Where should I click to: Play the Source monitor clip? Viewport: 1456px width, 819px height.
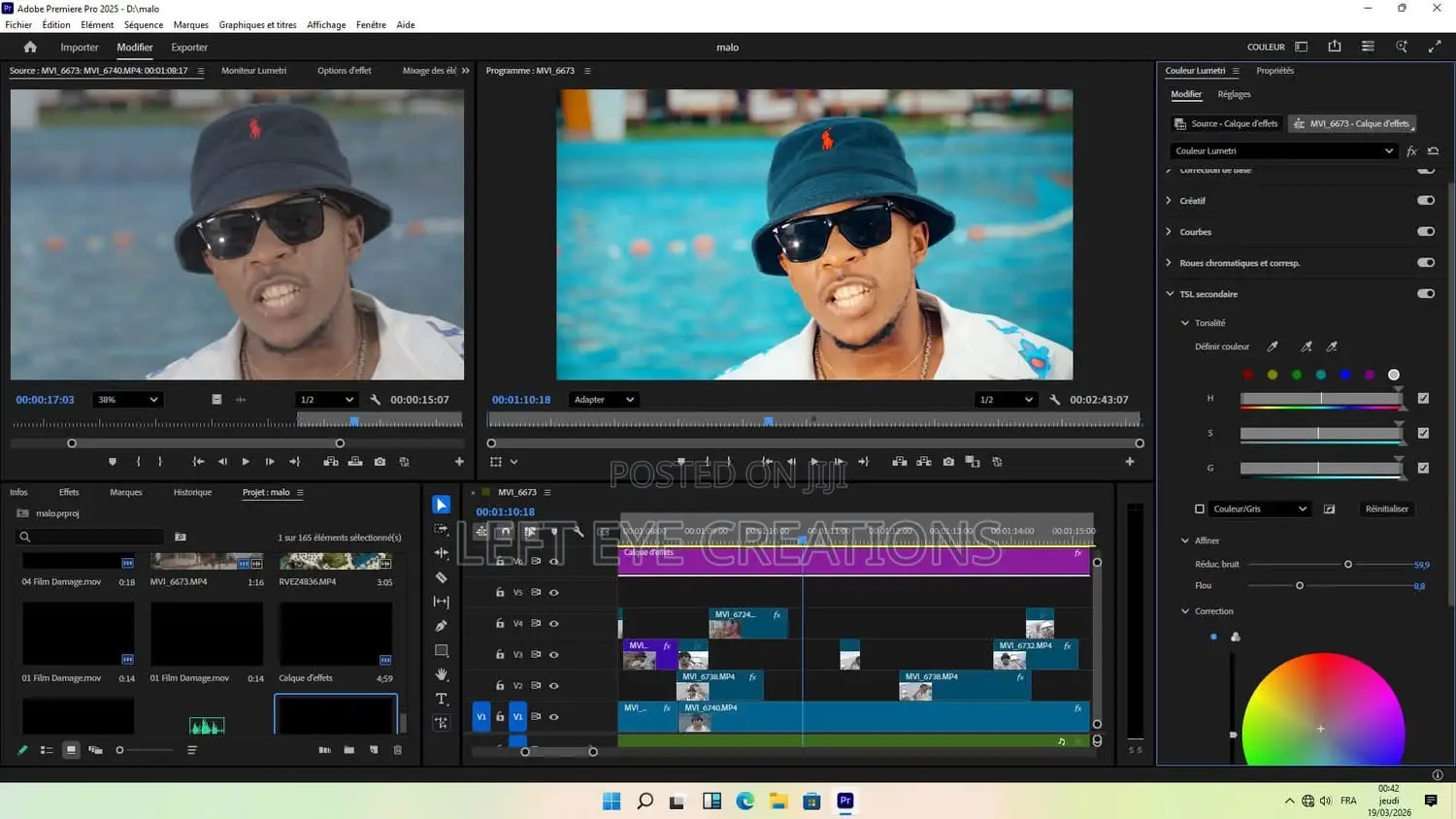click(x=246, y=462)
